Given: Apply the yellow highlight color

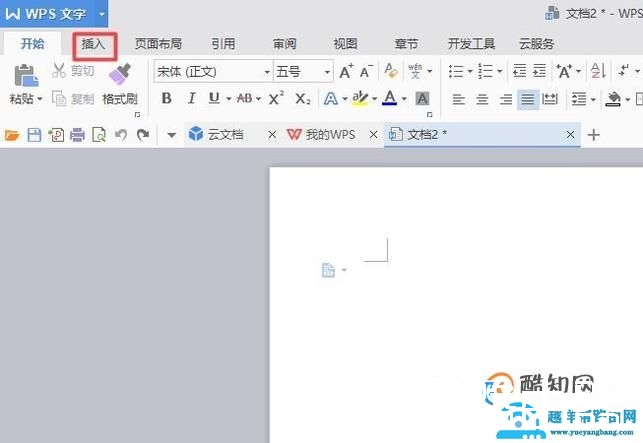Looking at the screenshot, I should (360, 98).
